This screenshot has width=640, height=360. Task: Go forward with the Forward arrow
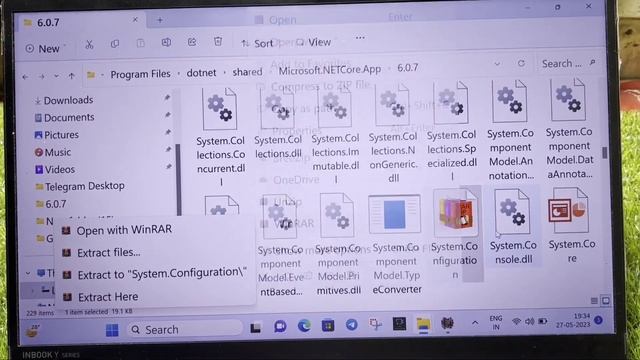pyautogui.click(x=41, y=76)
